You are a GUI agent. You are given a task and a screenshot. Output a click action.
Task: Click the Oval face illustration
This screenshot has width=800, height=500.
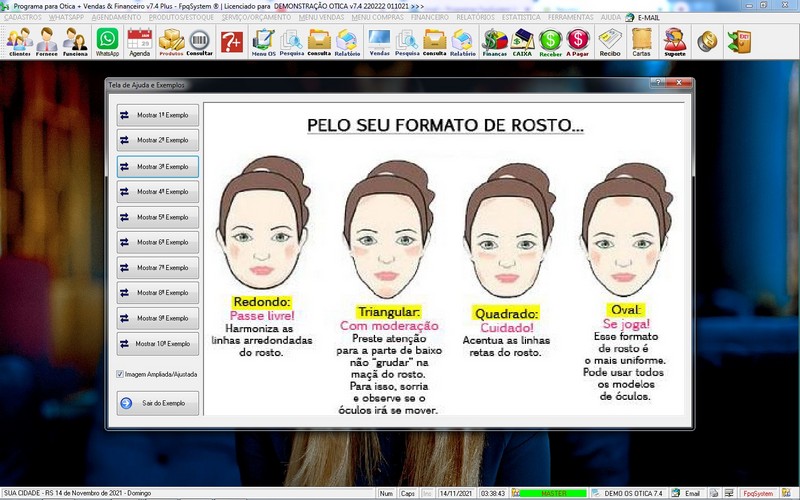pyautogui.click(x=626, y=230)
